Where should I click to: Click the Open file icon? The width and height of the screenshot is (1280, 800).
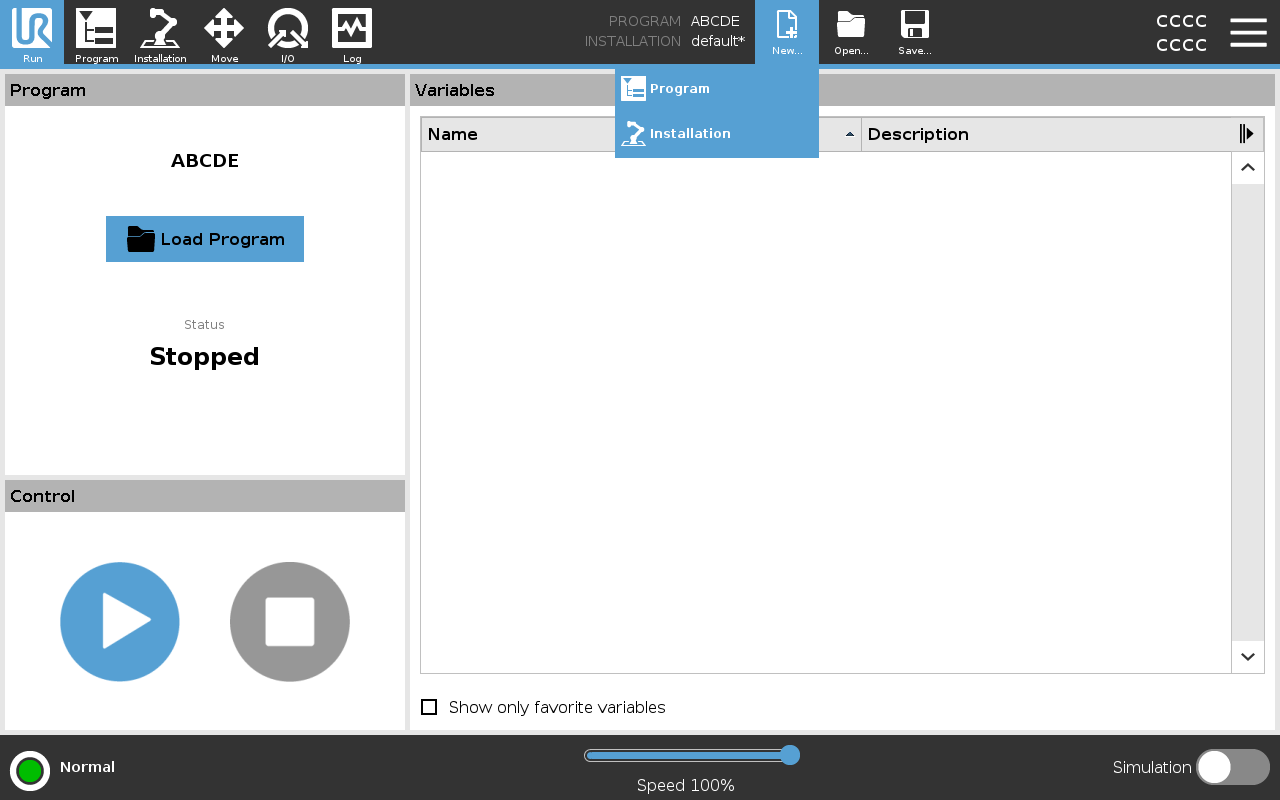[851, 32]
